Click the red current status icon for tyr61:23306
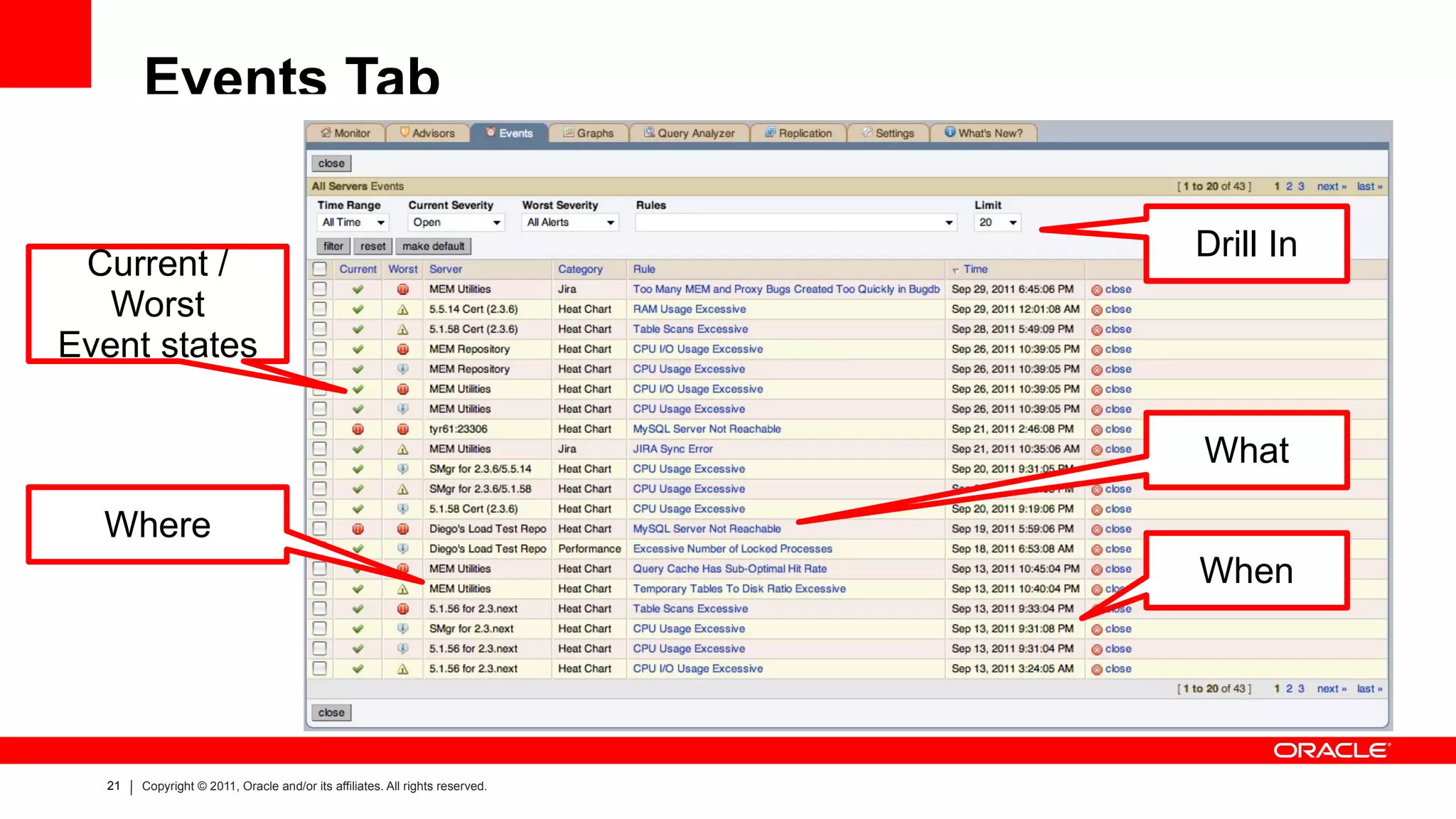 (x=358, y=429)
